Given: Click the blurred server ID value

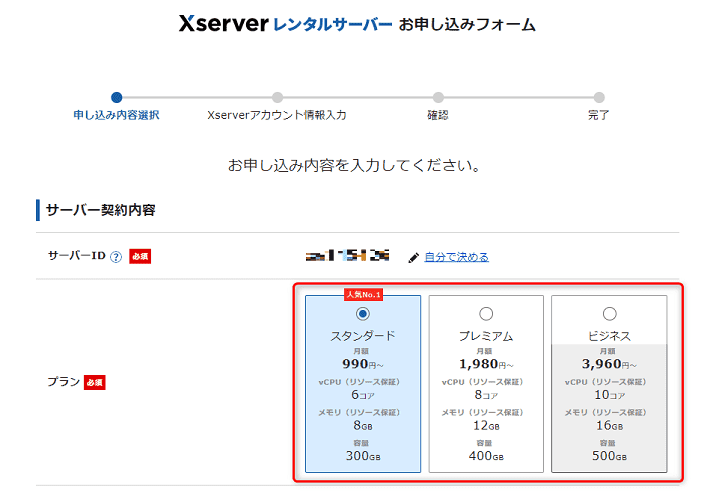Looking at the screenshot, I should point(347,256).
